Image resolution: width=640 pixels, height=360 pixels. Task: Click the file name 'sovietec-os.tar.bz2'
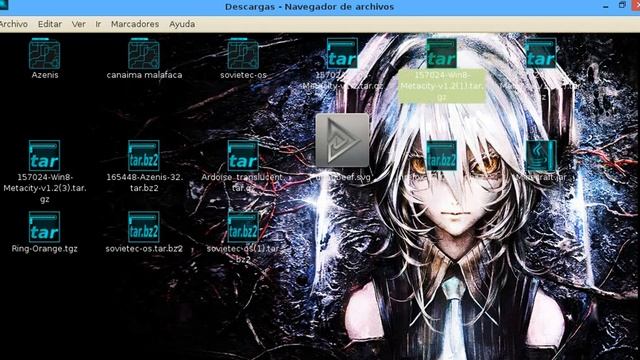tap(144, 249)
